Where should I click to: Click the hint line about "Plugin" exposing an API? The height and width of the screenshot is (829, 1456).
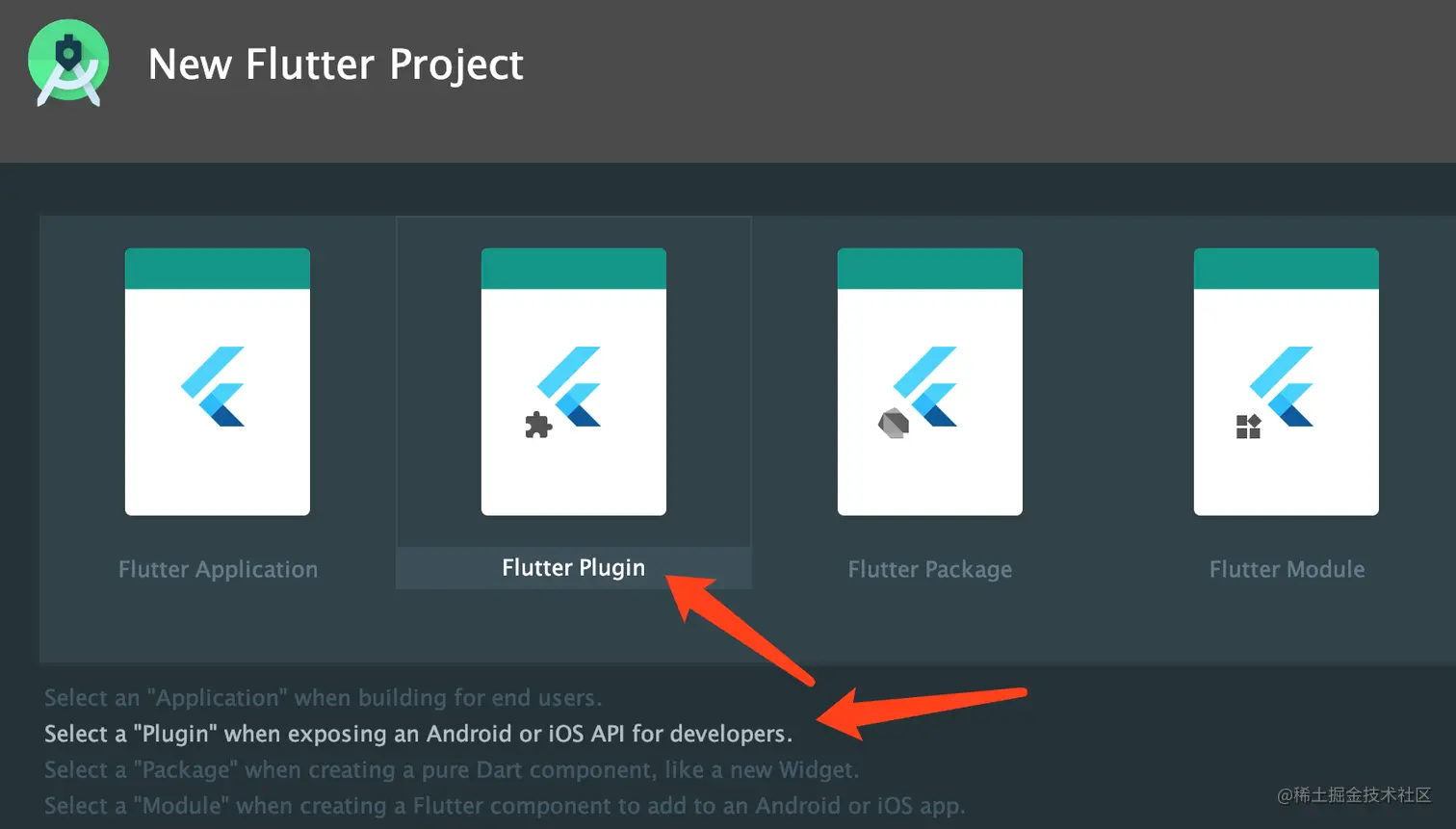click(x=418, y=734)
